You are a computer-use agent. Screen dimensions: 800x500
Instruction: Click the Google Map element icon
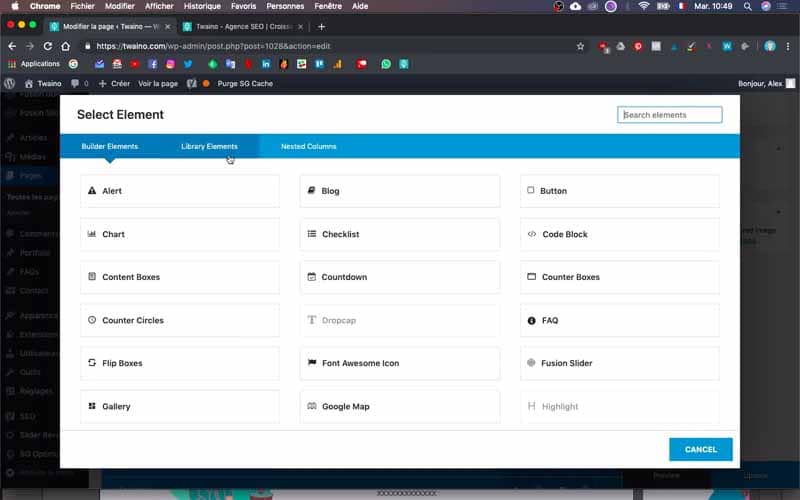312,406
